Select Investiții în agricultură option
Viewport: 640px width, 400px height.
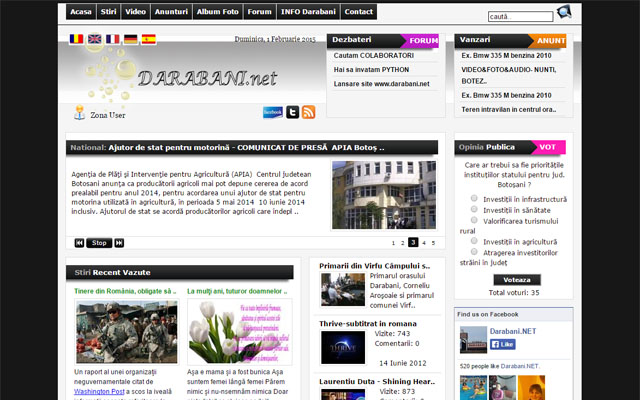coord(474,240)
